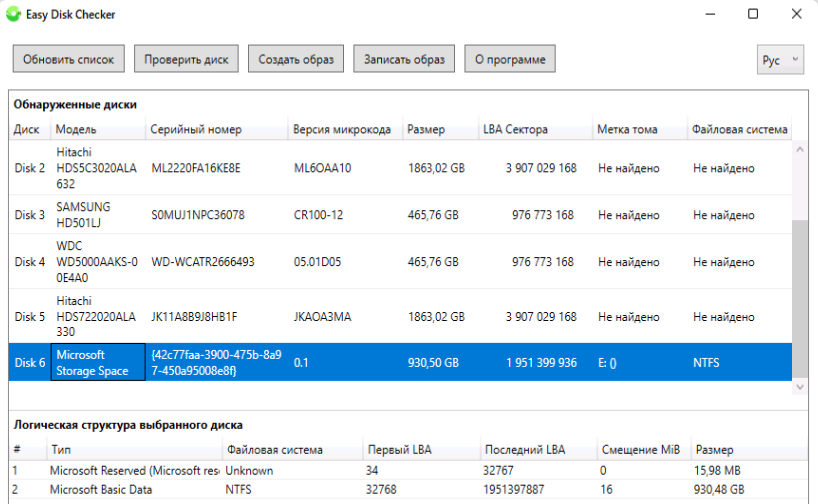Viewport: 818px width, 504px height.
Task: Click the Создать образ button
Action: point(296,59)
